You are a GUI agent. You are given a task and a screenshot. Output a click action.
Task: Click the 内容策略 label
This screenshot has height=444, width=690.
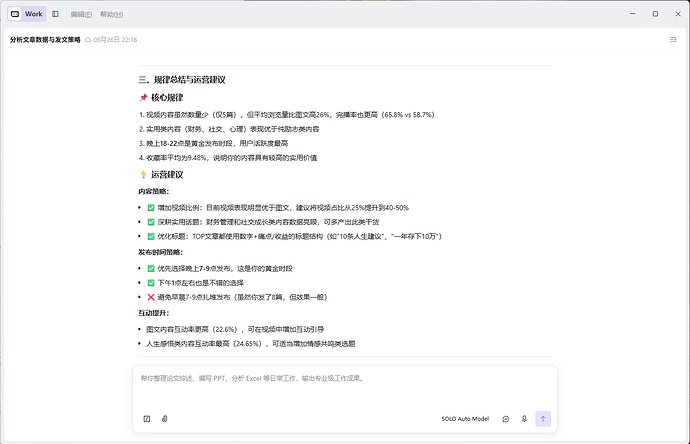click(154, 191)
